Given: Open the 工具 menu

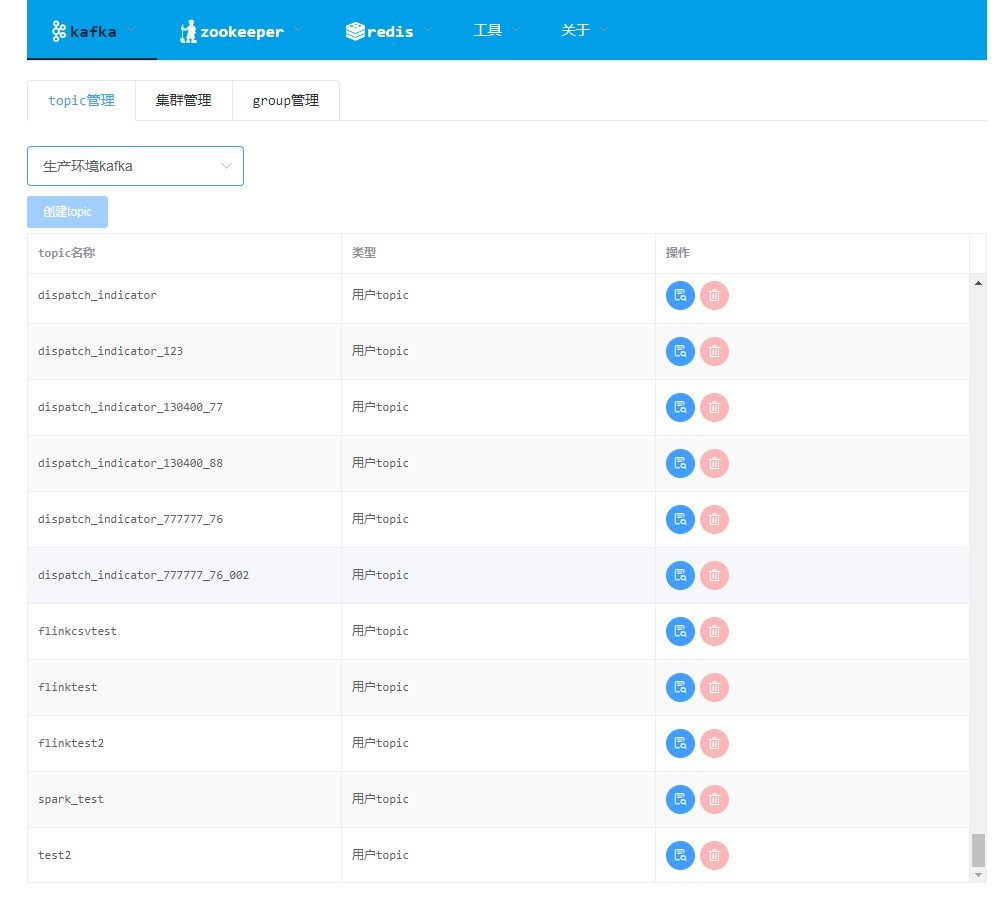Looking at the screenshot, I should 496,30.
